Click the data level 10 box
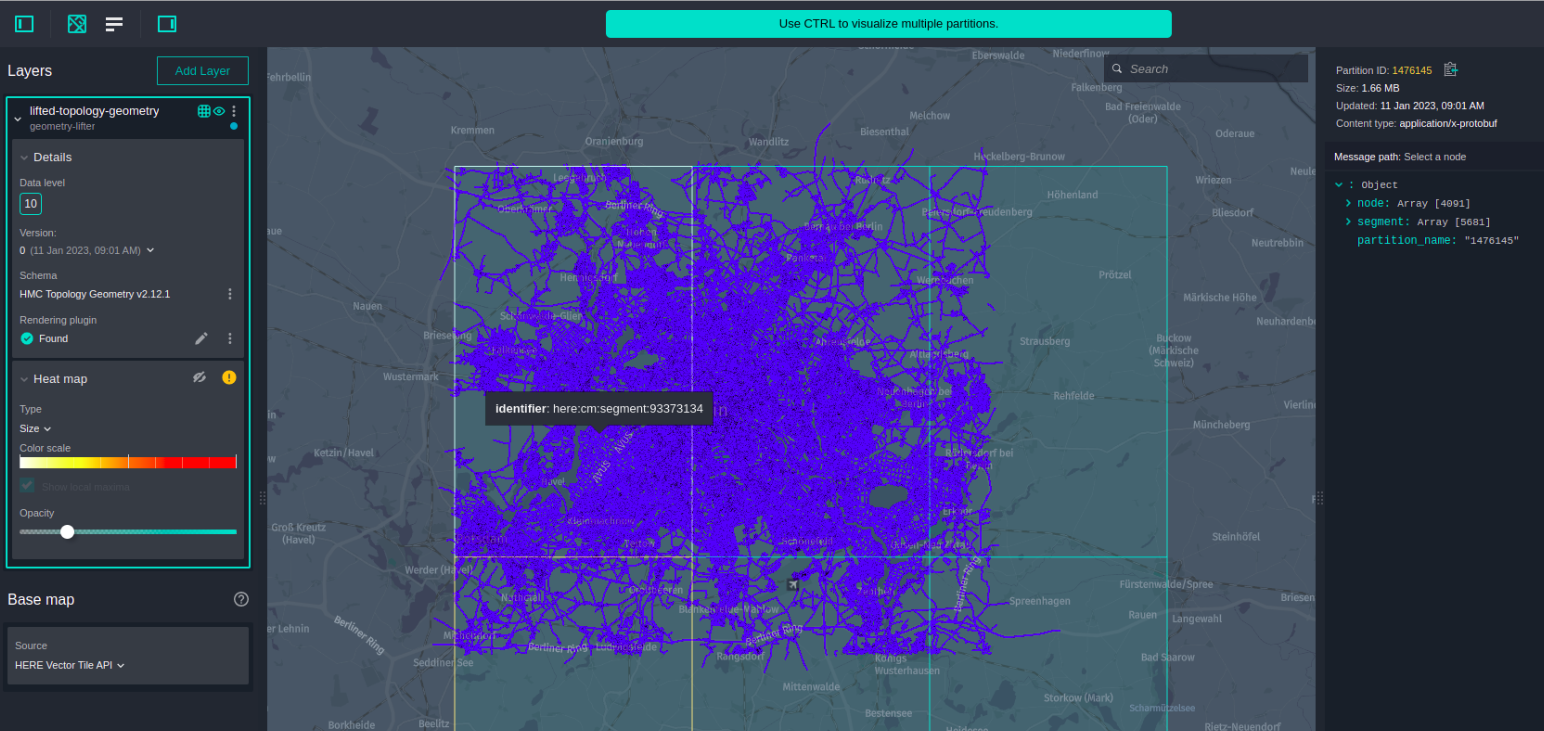Image resolution: width=1544 pixels, height=731 pixels. pos(31,204)
